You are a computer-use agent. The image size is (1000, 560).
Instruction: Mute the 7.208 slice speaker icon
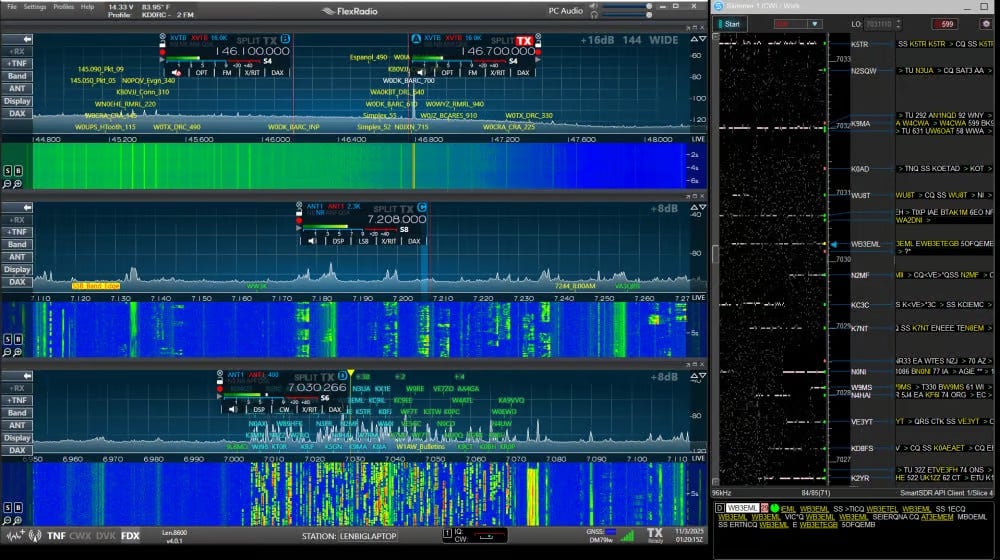(312, 241)
